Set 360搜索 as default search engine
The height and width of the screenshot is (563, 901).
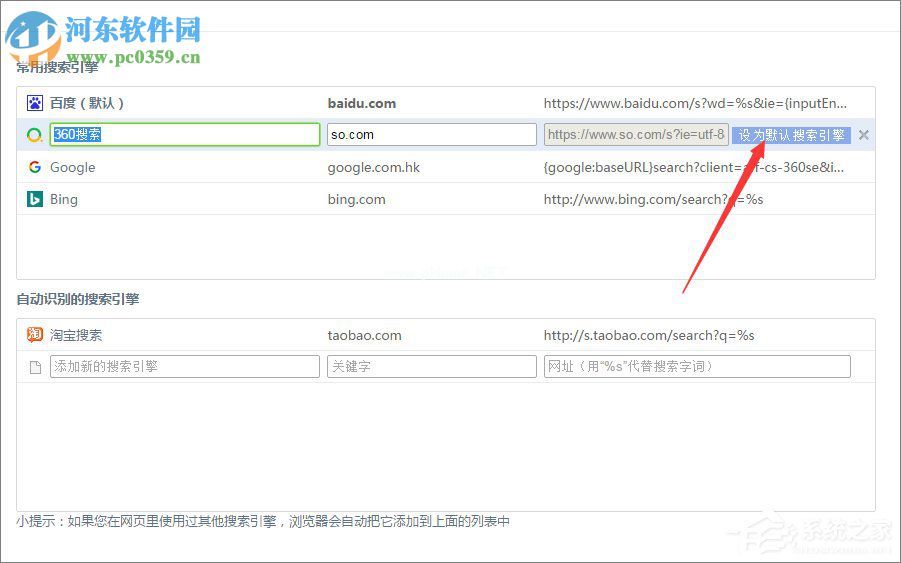791,135
